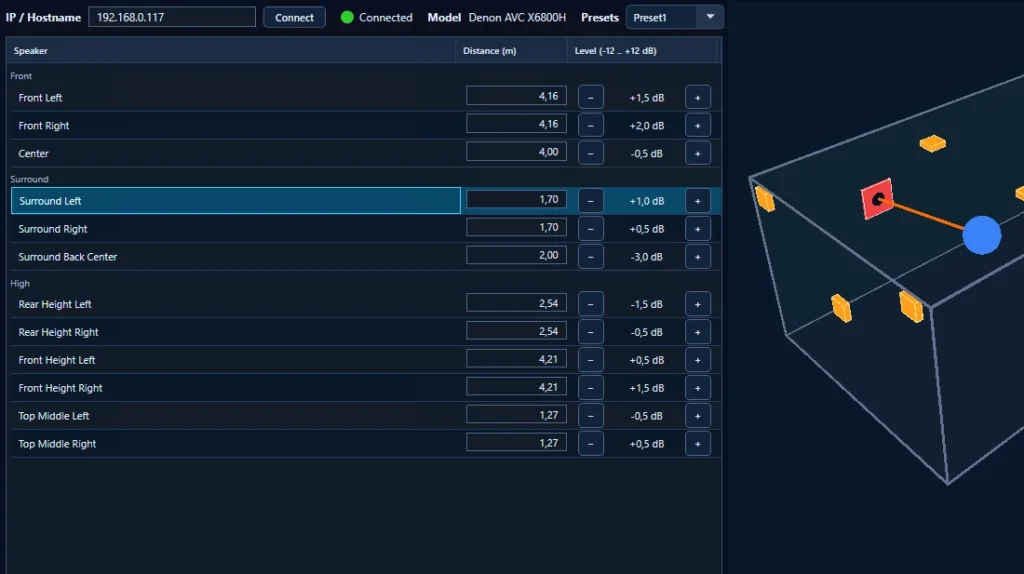Decrease Center speaker level

tap(590, 153)
